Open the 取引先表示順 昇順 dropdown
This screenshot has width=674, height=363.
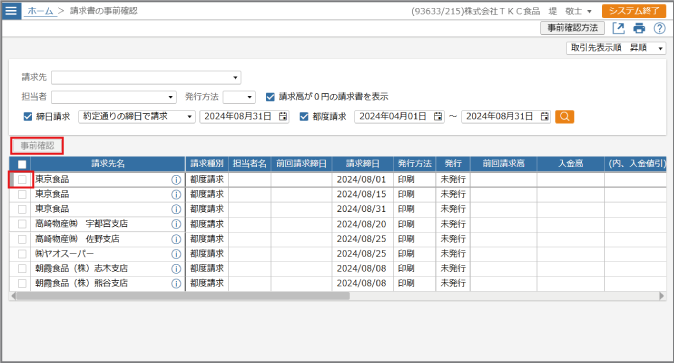pos(616,48)
